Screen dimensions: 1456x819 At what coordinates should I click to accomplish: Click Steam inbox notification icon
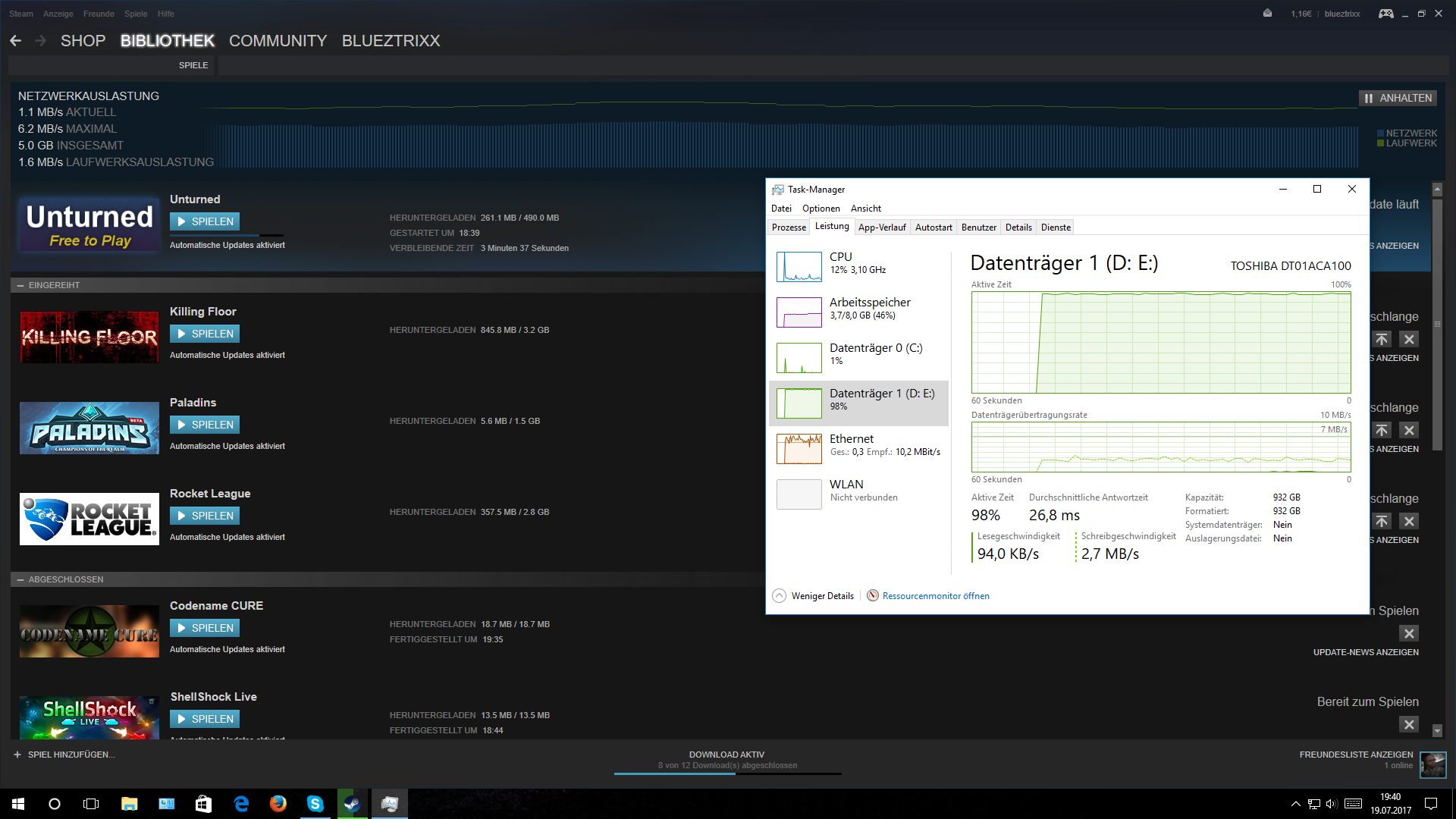click(1267, 14)
